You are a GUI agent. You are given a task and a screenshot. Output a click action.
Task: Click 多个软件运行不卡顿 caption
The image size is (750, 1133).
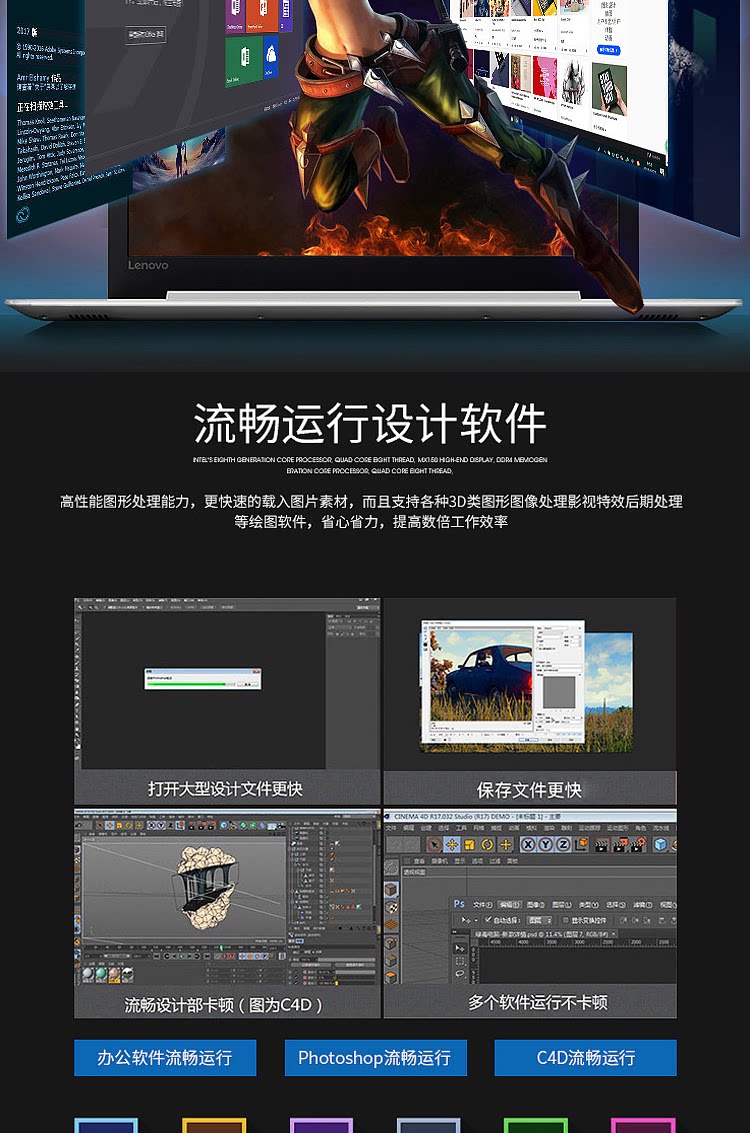tap(538, 1002)
